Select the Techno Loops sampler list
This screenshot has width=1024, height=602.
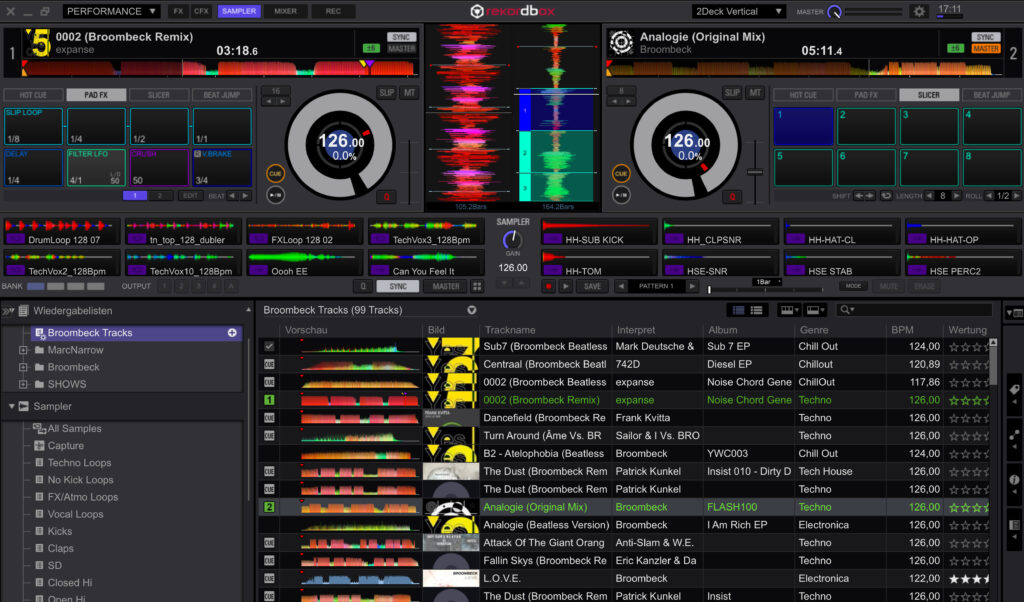pyautogui.click(x=79, y=463)
